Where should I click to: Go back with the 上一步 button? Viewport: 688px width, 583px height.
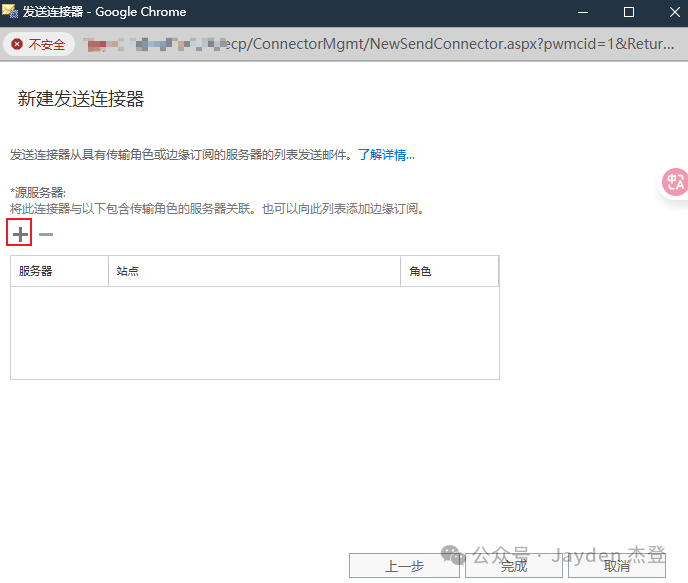click(x=404, y=566)
